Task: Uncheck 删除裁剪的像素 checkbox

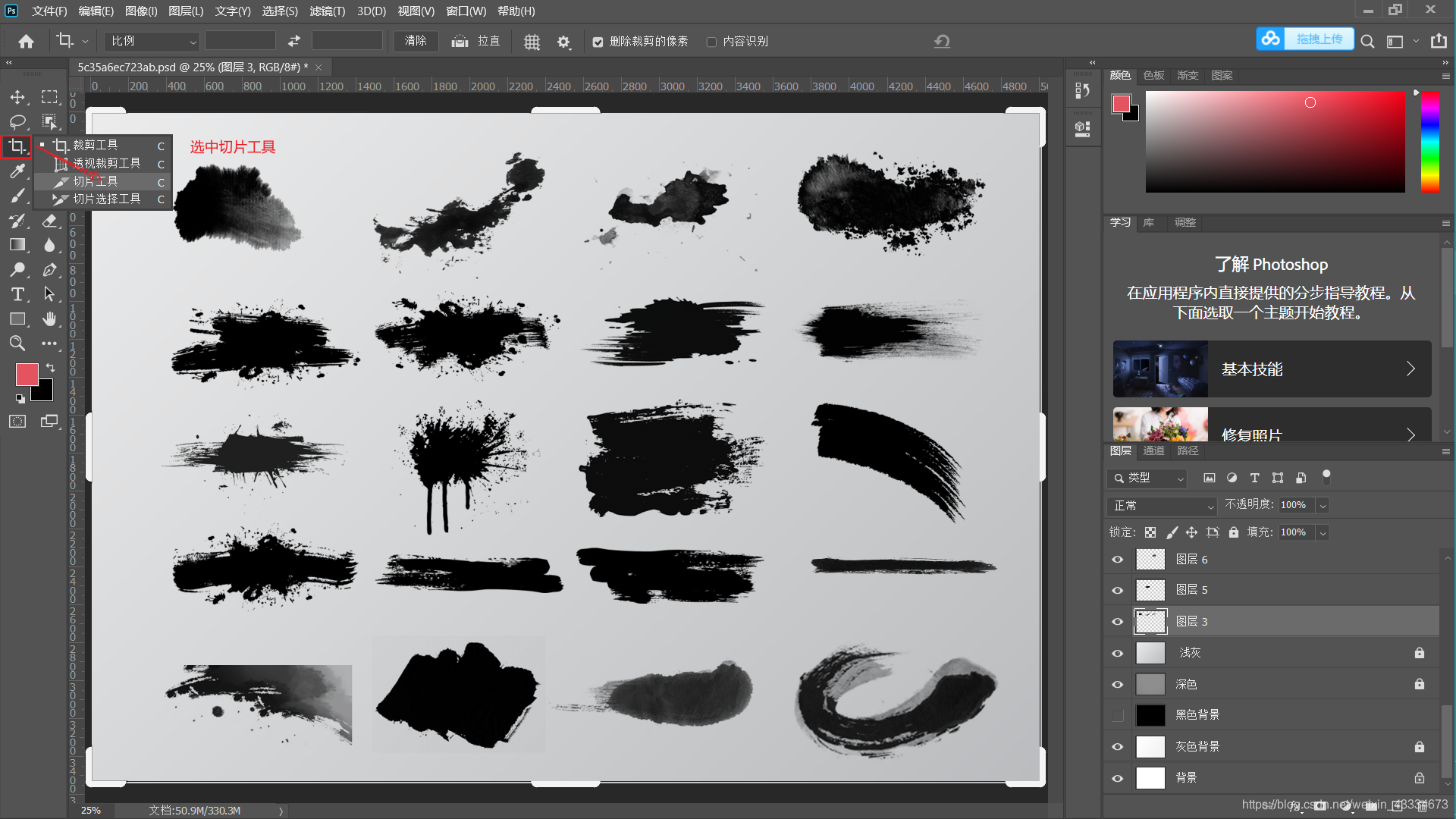Action: click(598, 42)
